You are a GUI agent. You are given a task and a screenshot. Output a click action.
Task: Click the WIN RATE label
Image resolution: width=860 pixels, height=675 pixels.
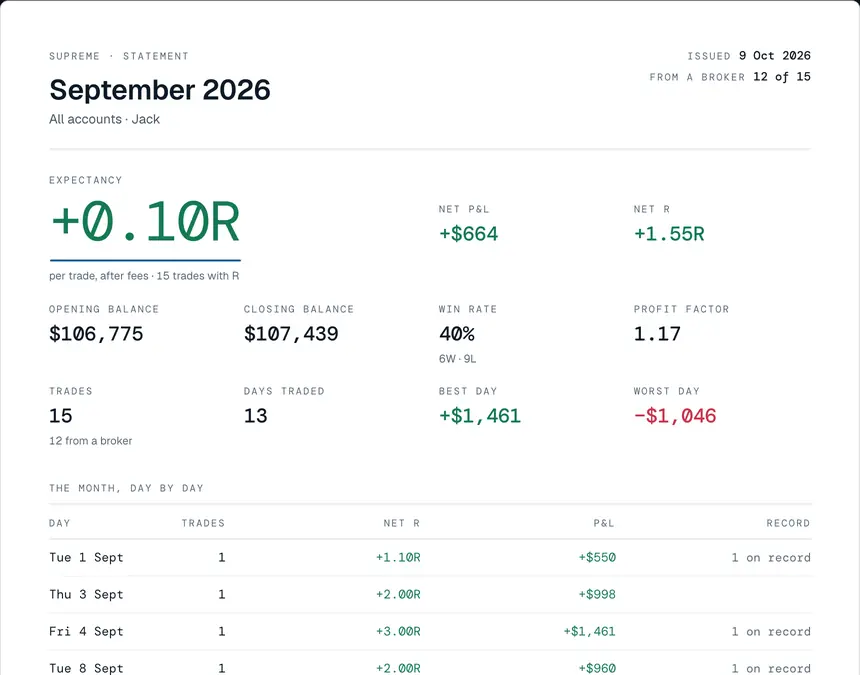point(468,309)
